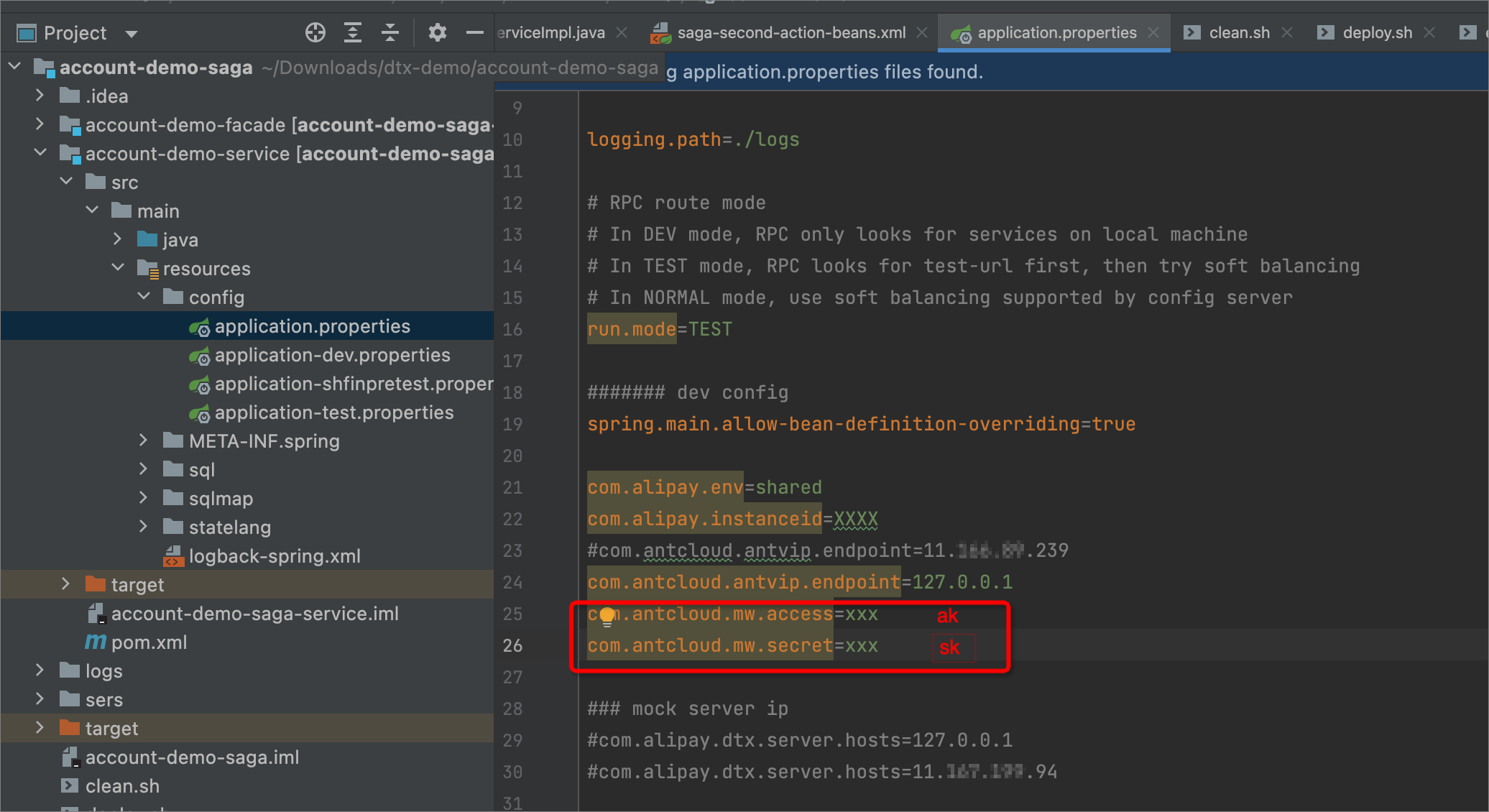Collapse the account-demo-saga root node

(x=14, y=66)
